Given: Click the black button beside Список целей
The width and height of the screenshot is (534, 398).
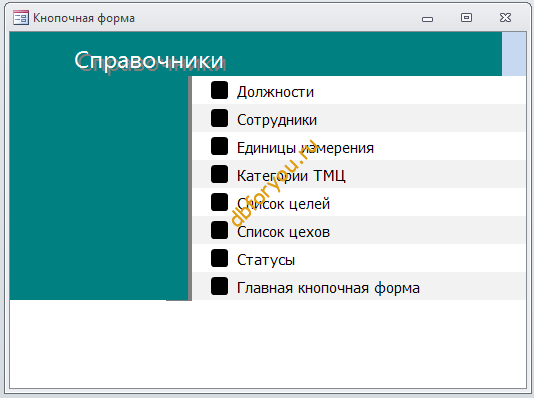Looking at the screenshot, I should (219, 202).
